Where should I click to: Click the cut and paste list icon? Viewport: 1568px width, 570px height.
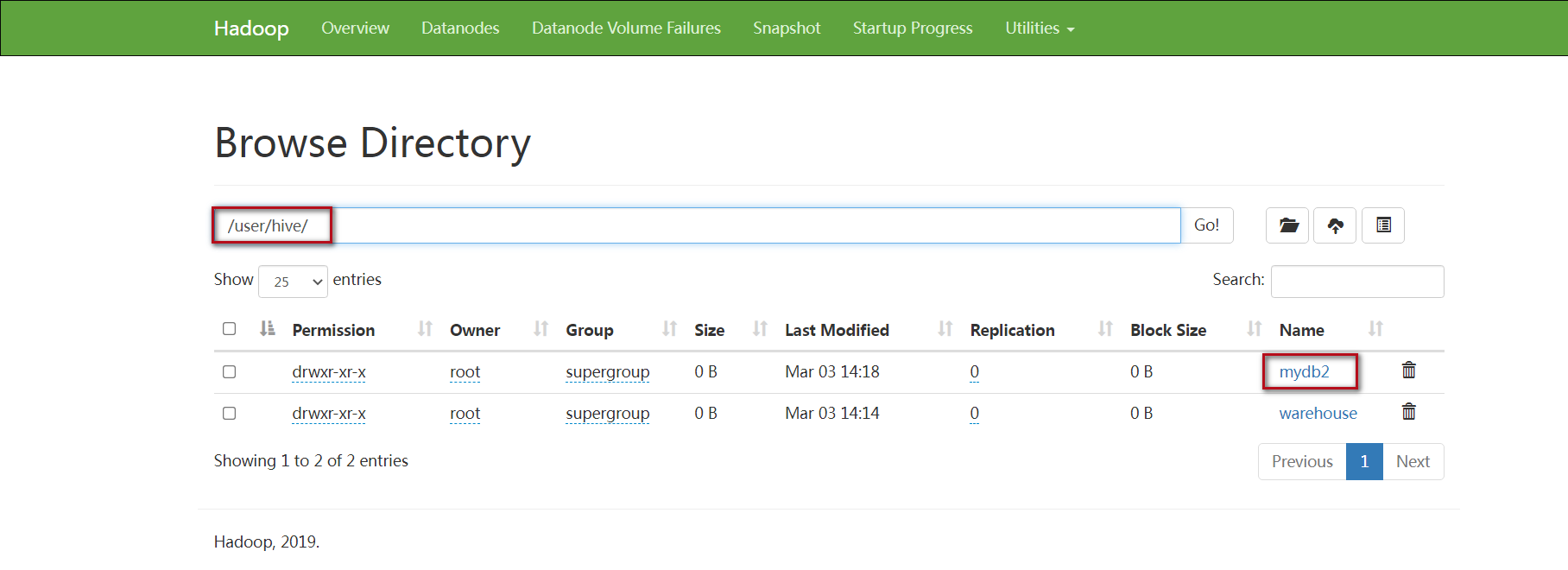[1383, 225]
